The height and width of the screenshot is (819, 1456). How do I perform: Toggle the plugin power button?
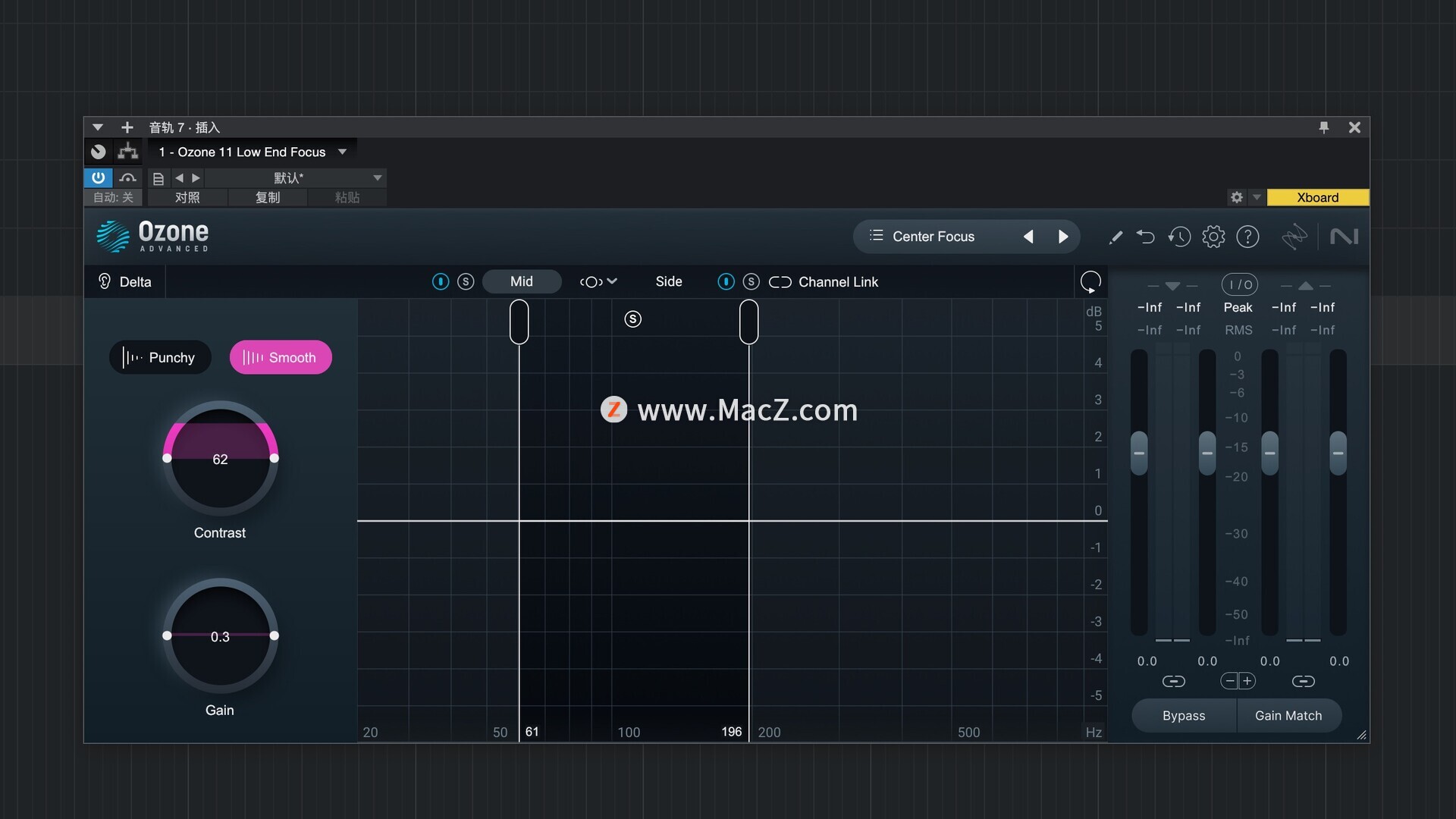pyautogui.click(x=98, y=177)
